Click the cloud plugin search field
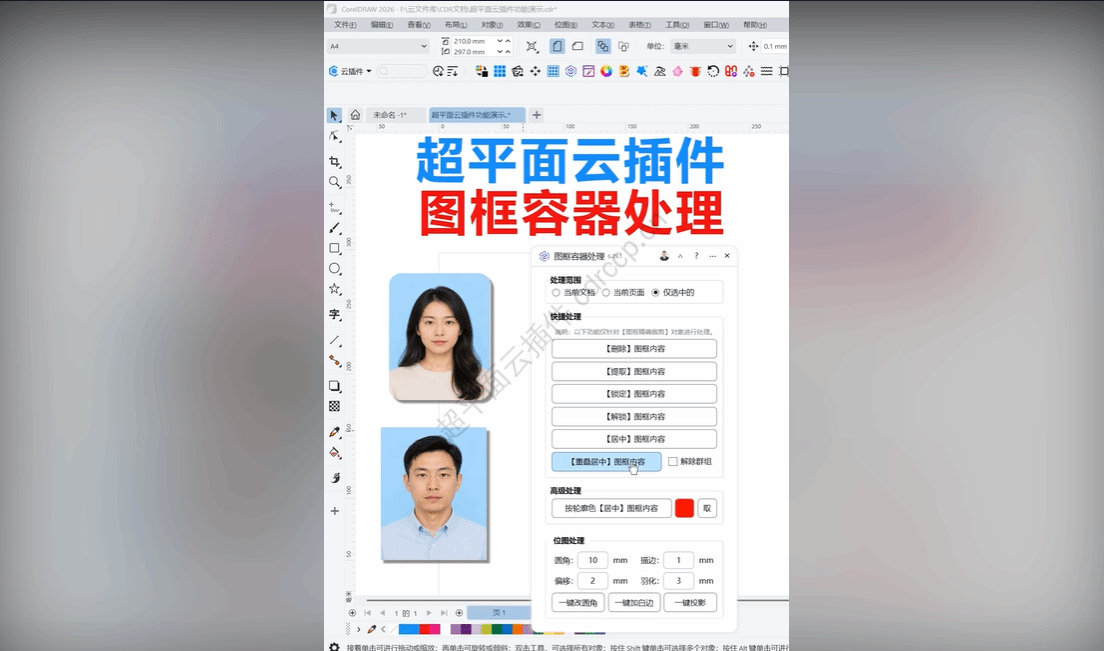The width and height of the screenshot is (1104, 651). pos(402,71)
